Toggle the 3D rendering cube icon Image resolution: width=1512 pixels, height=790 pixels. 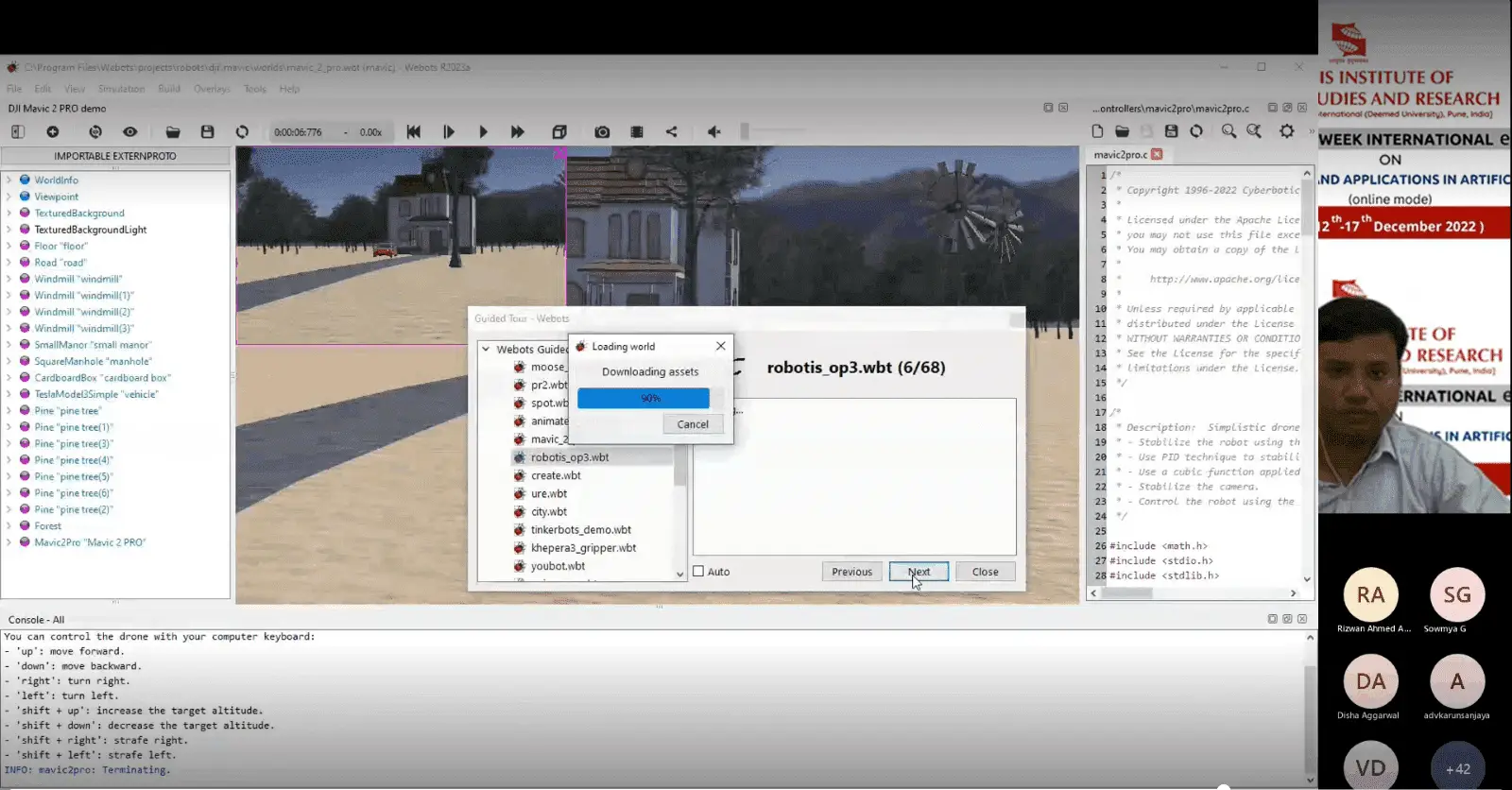(x=559, y=132)
